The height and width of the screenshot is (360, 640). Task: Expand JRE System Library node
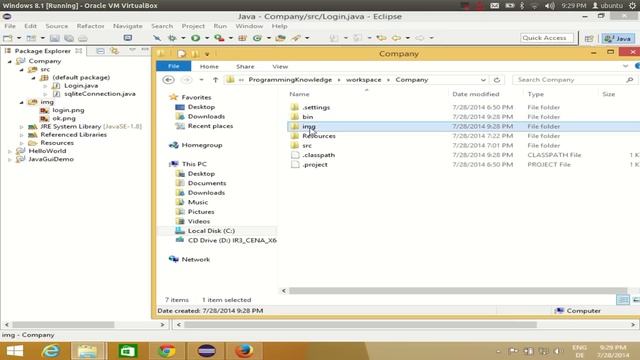tap(22, 127)
